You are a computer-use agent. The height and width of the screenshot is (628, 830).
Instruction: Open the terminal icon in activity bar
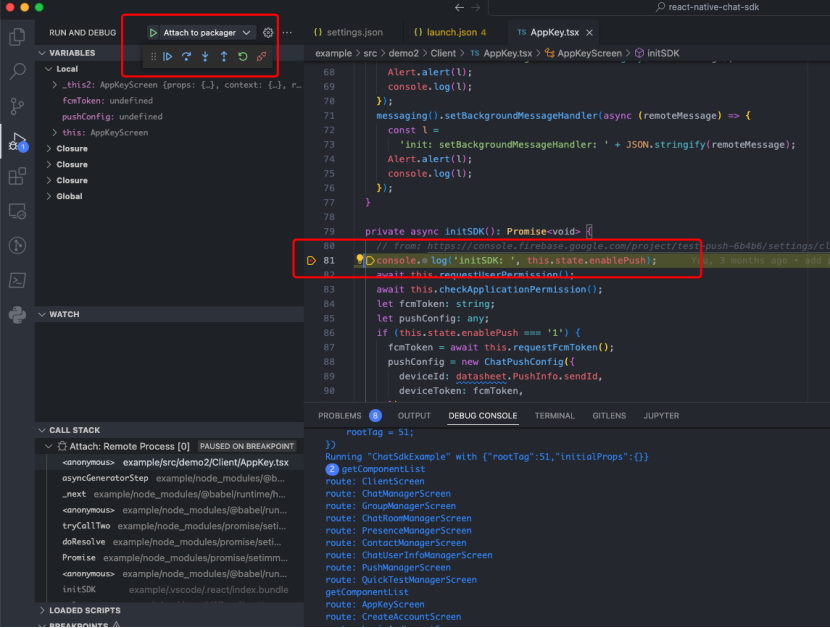(x=17, y=280)
